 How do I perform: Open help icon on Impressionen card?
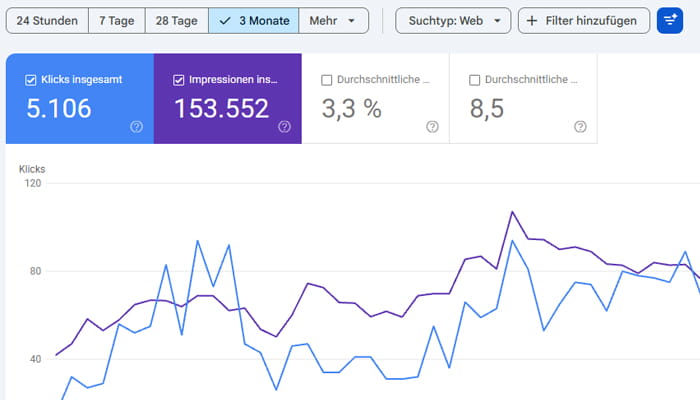pos(284,127)
